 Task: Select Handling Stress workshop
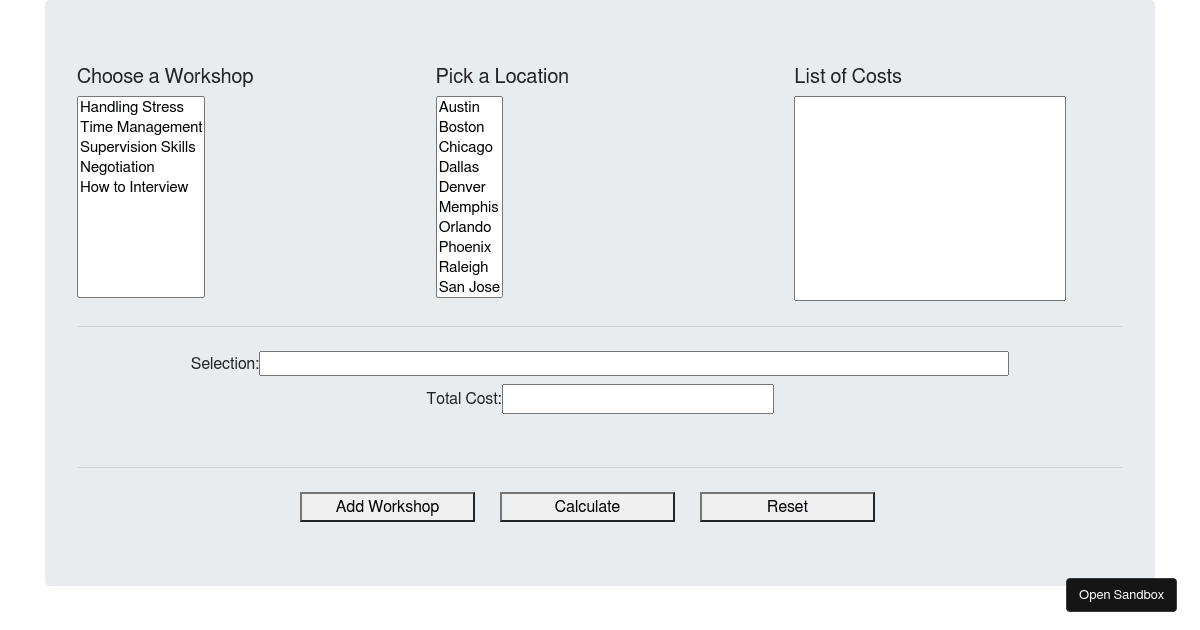click(x=132, y=107)
